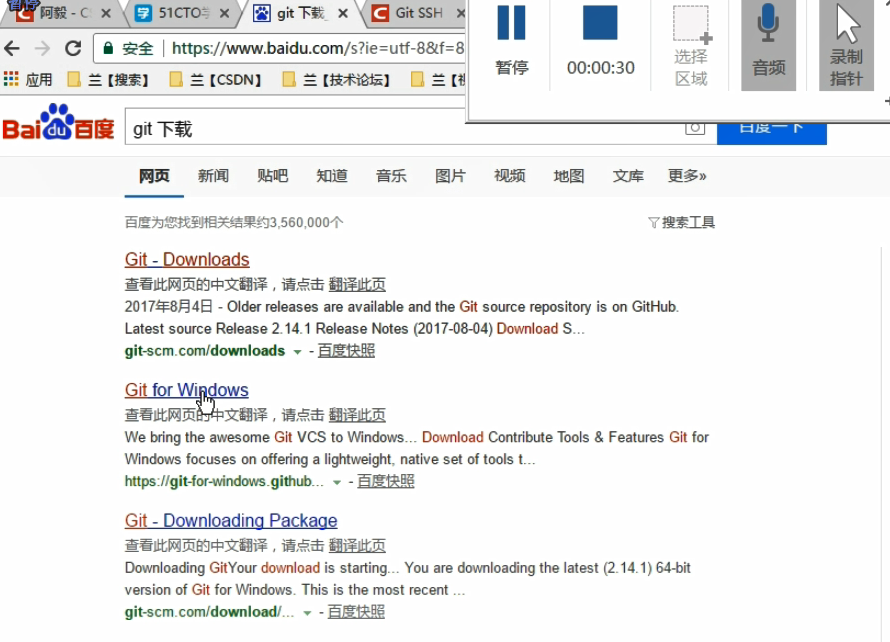Select the 音乐 search category

391,176
